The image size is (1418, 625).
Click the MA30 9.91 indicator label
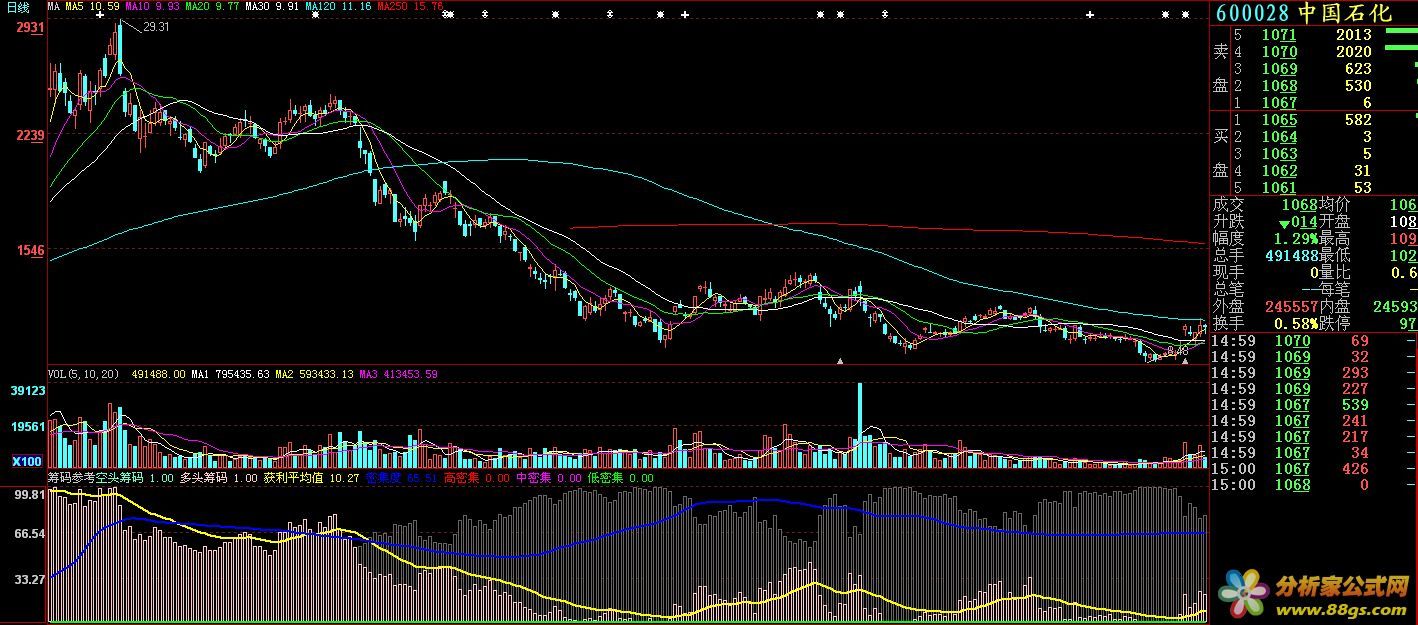point(272,6)
